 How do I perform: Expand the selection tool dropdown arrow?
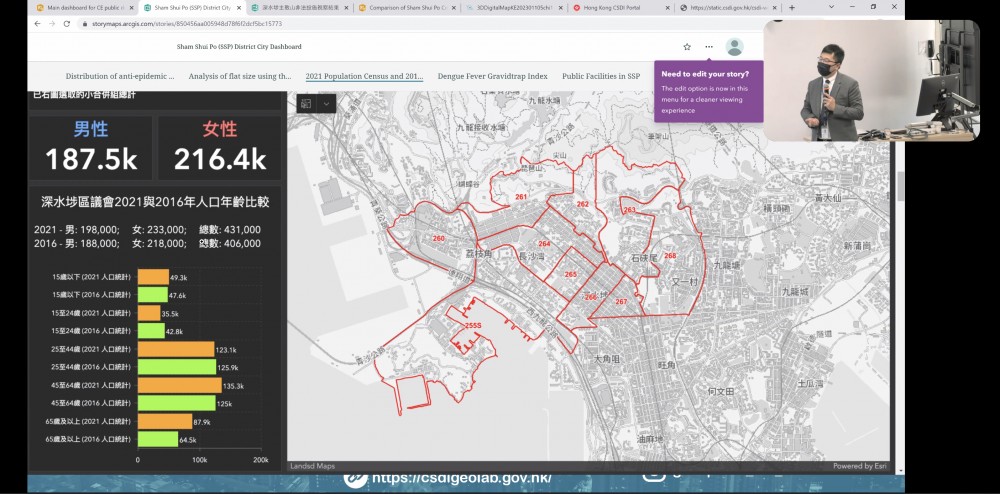click(326, 104)
